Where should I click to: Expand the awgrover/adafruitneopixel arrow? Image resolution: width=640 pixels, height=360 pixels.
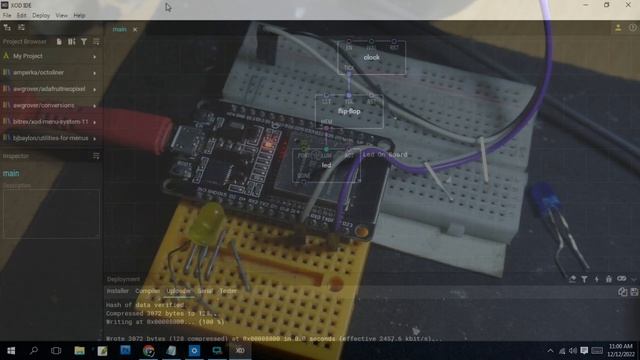(x=95, y=89)
